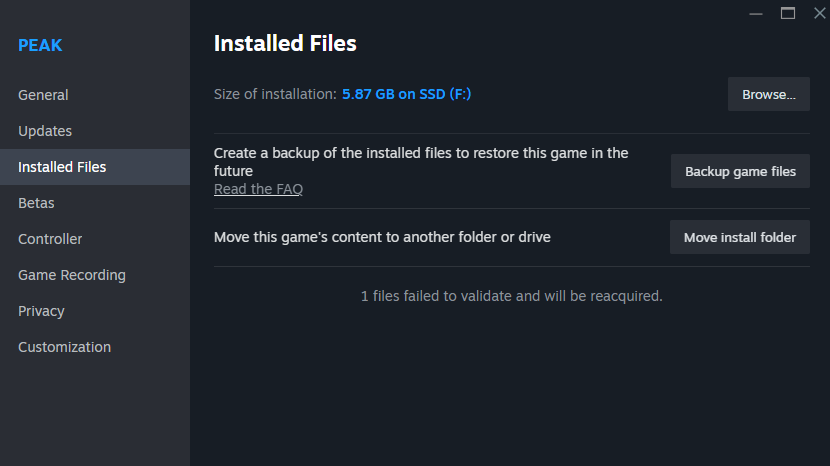Maximize the properties window

tap(788, 12)
